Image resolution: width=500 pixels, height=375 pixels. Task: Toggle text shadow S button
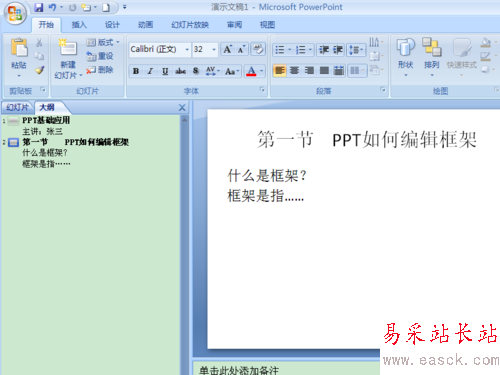pyautogui.click(x=196, y=71)
